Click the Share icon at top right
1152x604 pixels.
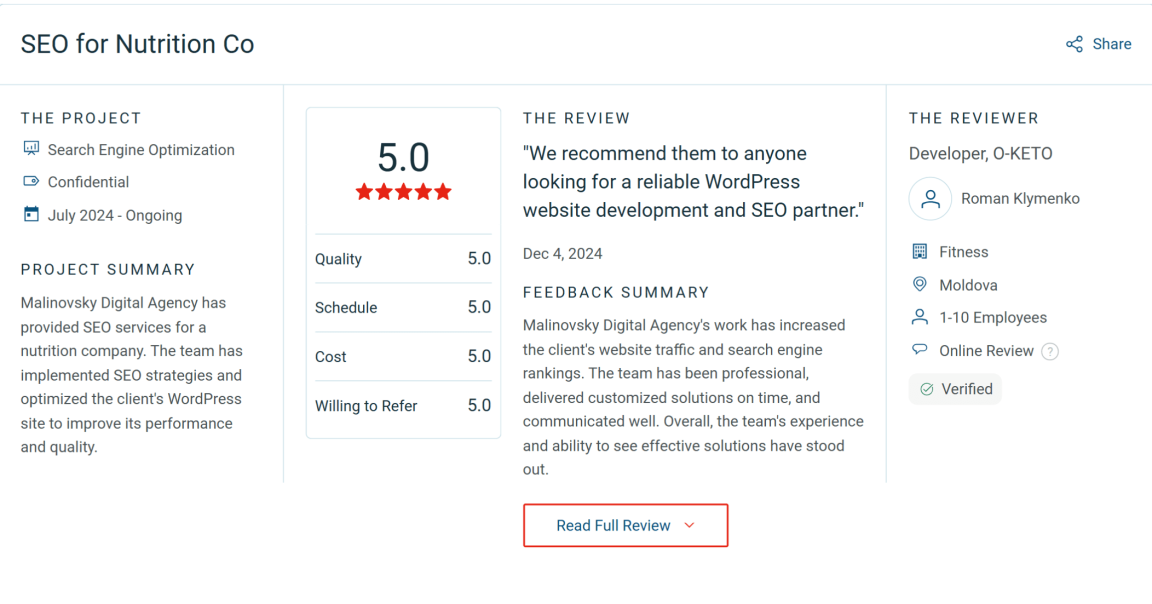[x=1074, y=44]
